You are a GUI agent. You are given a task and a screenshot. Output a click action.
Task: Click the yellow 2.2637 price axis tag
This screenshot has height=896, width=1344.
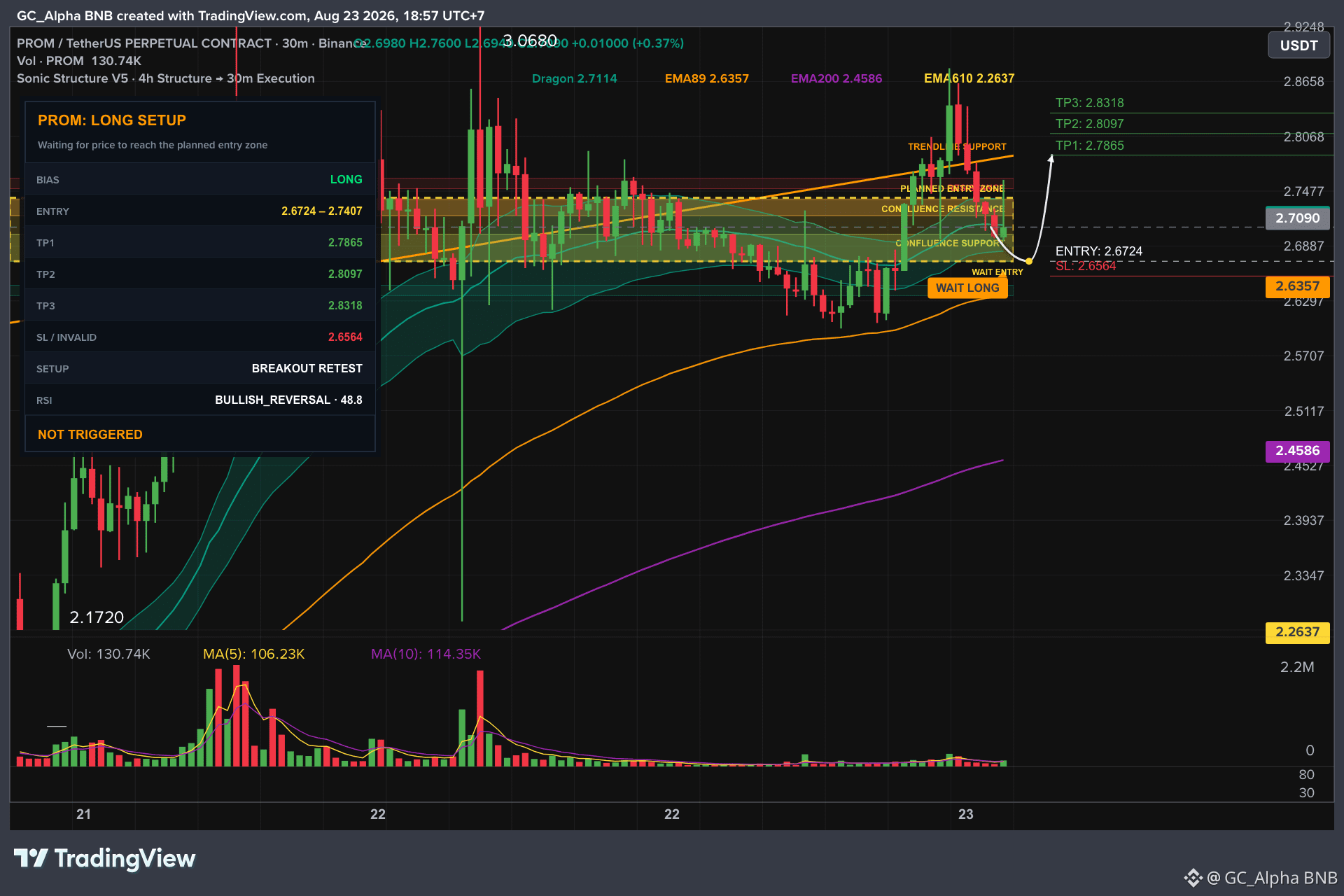[1297, 632]
